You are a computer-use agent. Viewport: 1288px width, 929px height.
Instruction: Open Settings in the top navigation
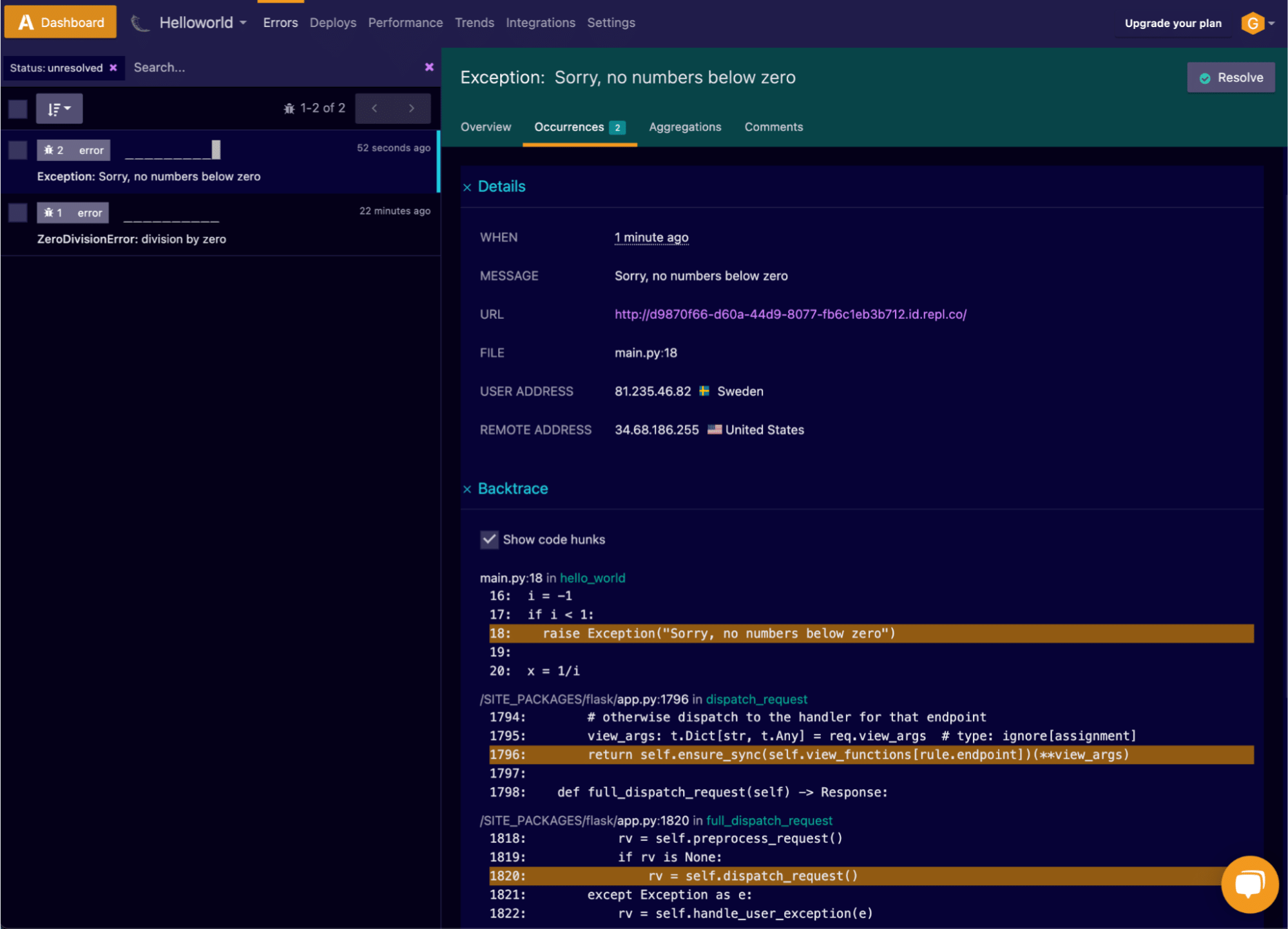pyautogui.click(x=610, y=23)
